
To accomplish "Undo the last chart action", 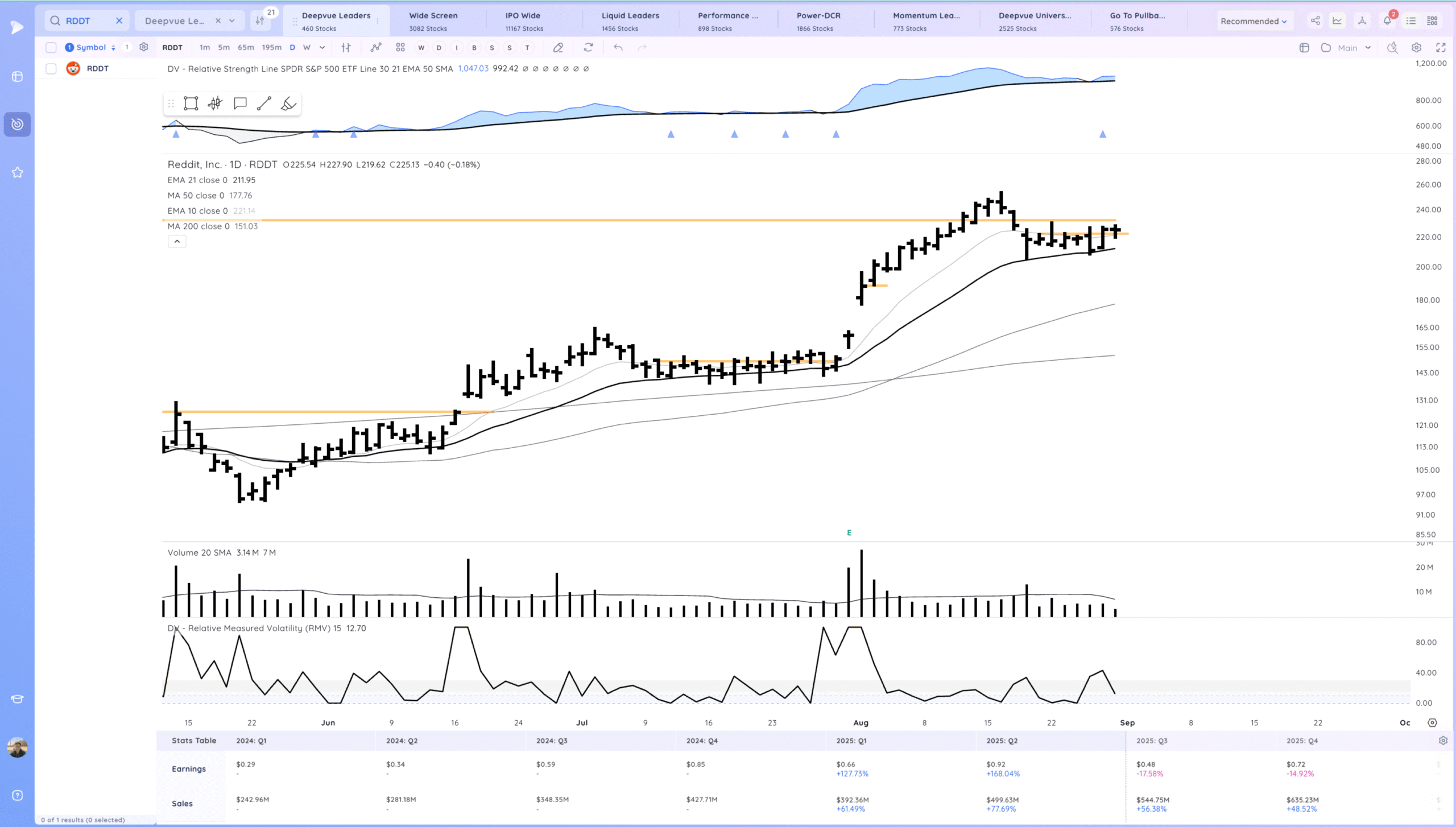I will pos(618,48).
